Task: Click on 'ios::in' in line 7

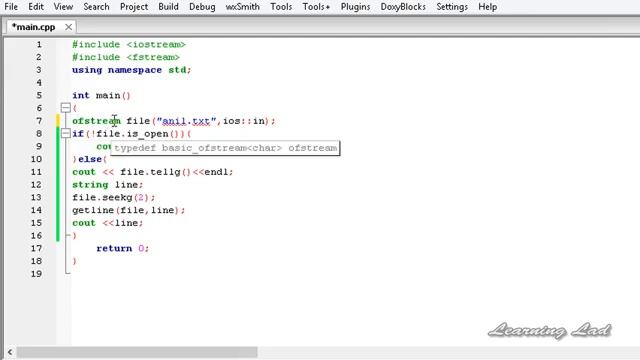Action: point(244,121)
